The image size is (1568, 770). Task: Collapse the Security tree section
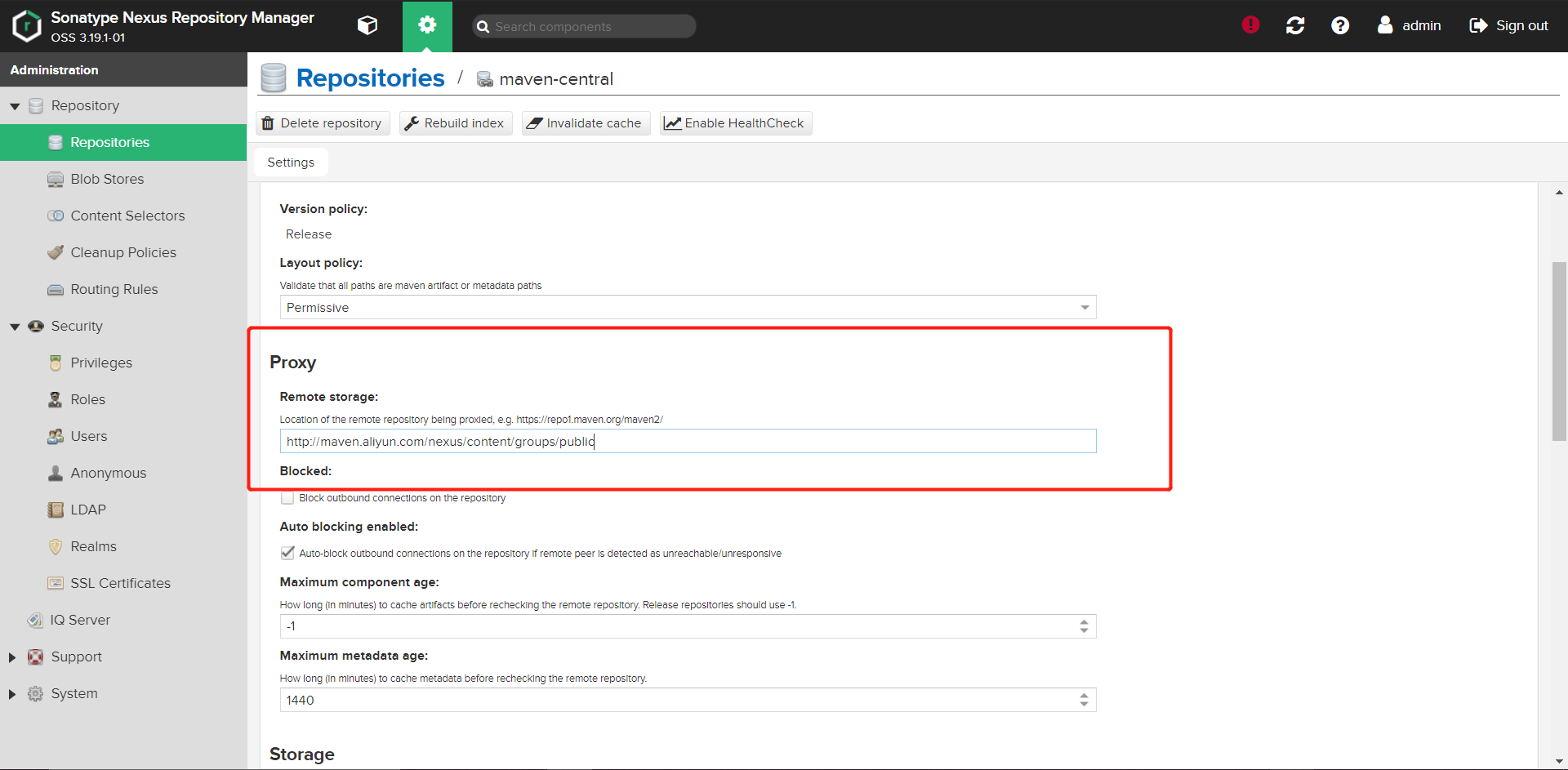tap(15, 327)
